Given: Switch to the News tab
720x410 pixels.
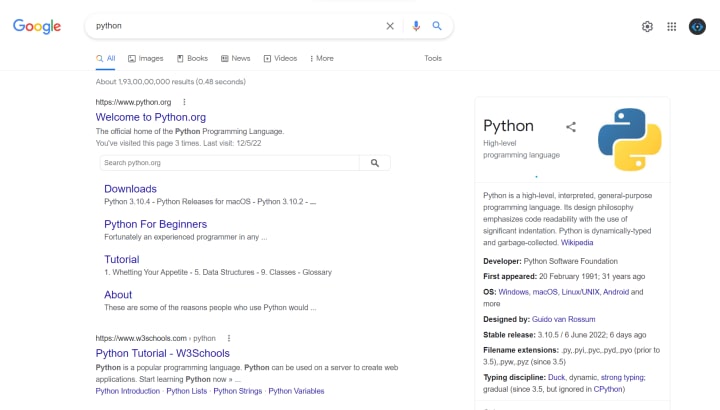Looking at the screenshot, I should 236,59.
